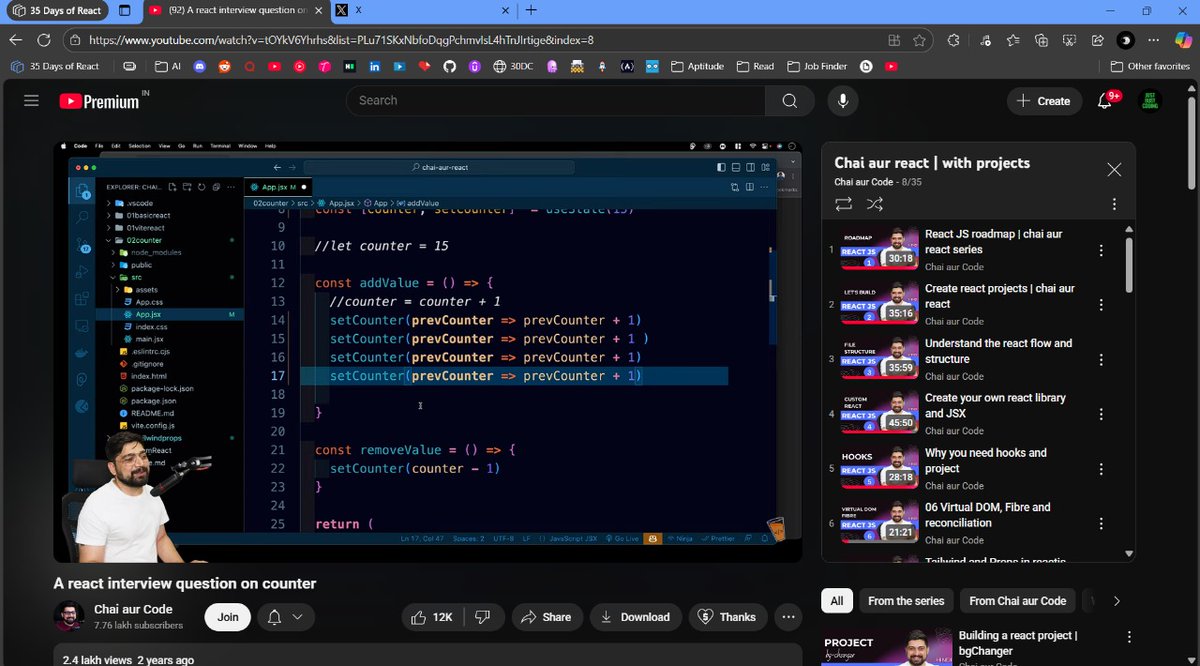Screen dimensions: 1200x666
Task: Click the Join membership button
Action: pyautogui.click(x=228, y=617)
